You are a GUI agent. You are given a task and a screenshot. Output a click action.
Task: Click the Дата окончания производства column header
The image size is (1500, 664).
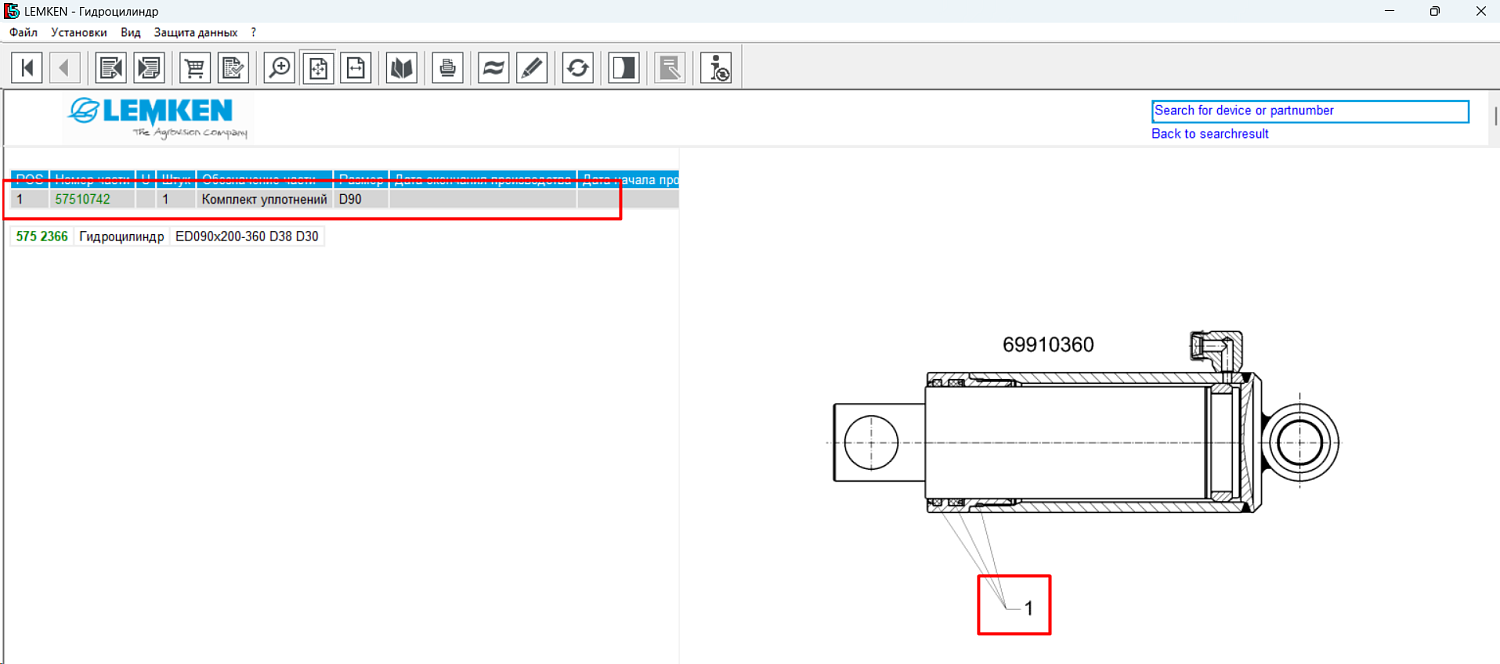[x=483, y=180]
